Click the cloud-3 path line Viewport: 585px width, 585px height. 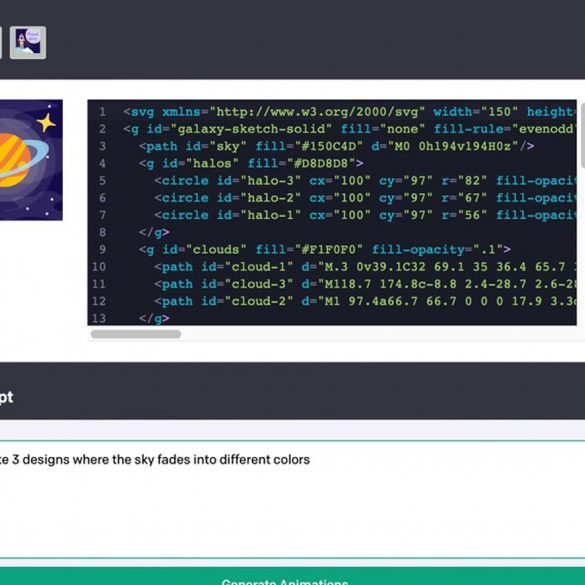tap(365, 284)
